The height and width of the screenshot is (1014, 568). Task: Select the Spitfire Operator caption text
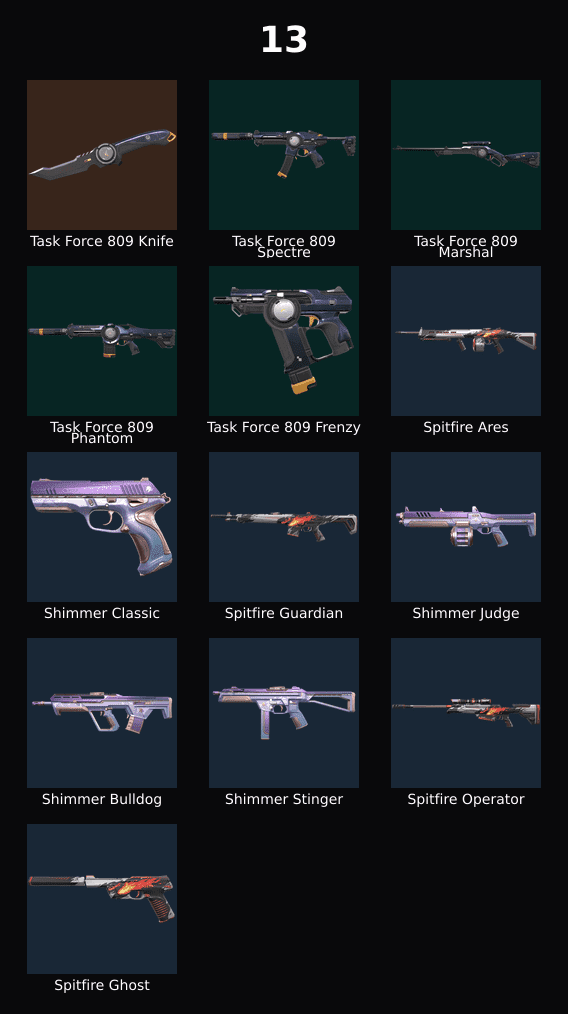(465, 799)
